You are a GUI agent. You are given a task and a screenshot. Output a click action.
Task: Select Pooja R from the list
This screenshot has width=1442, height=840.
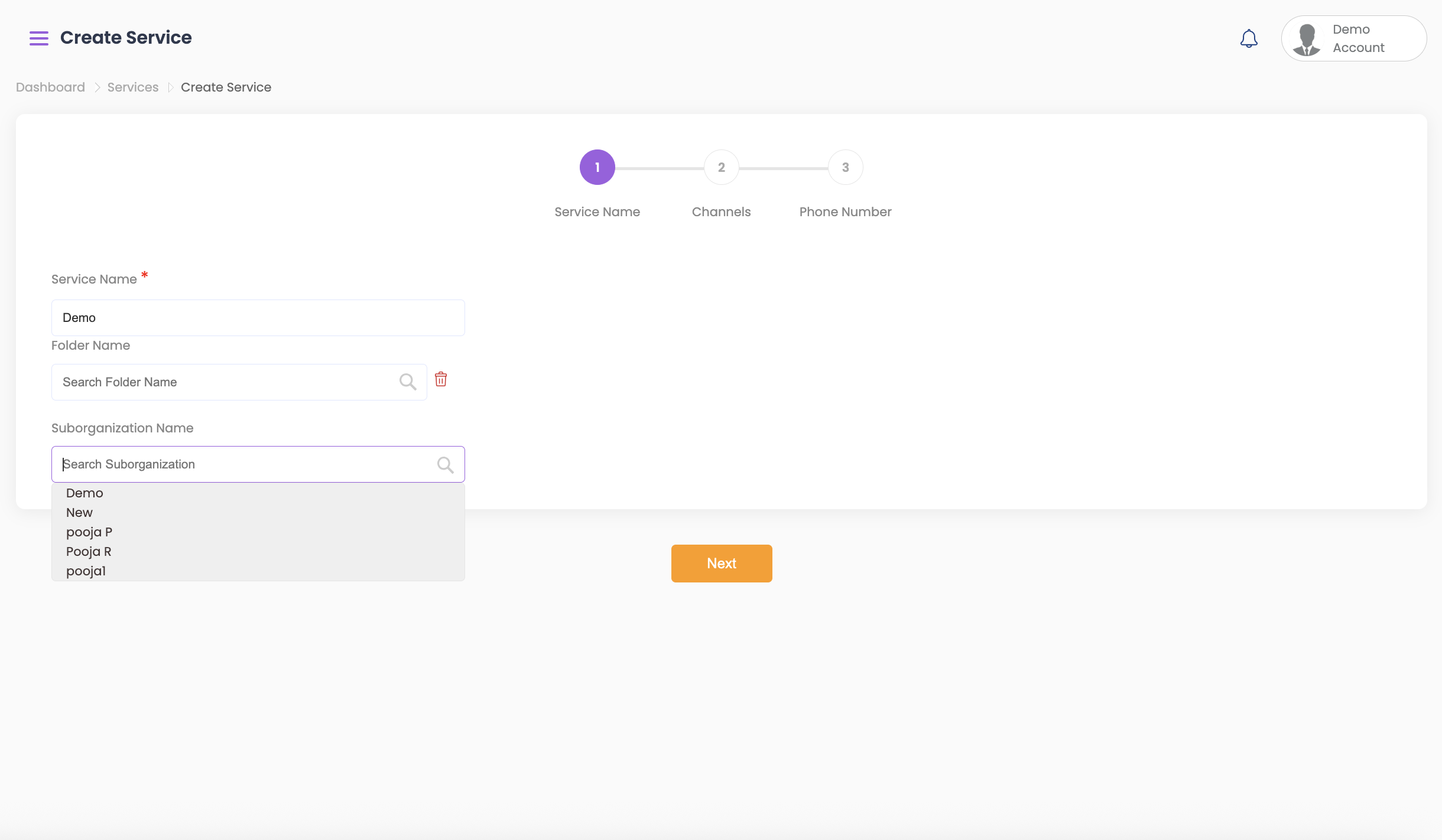point(89,552)
